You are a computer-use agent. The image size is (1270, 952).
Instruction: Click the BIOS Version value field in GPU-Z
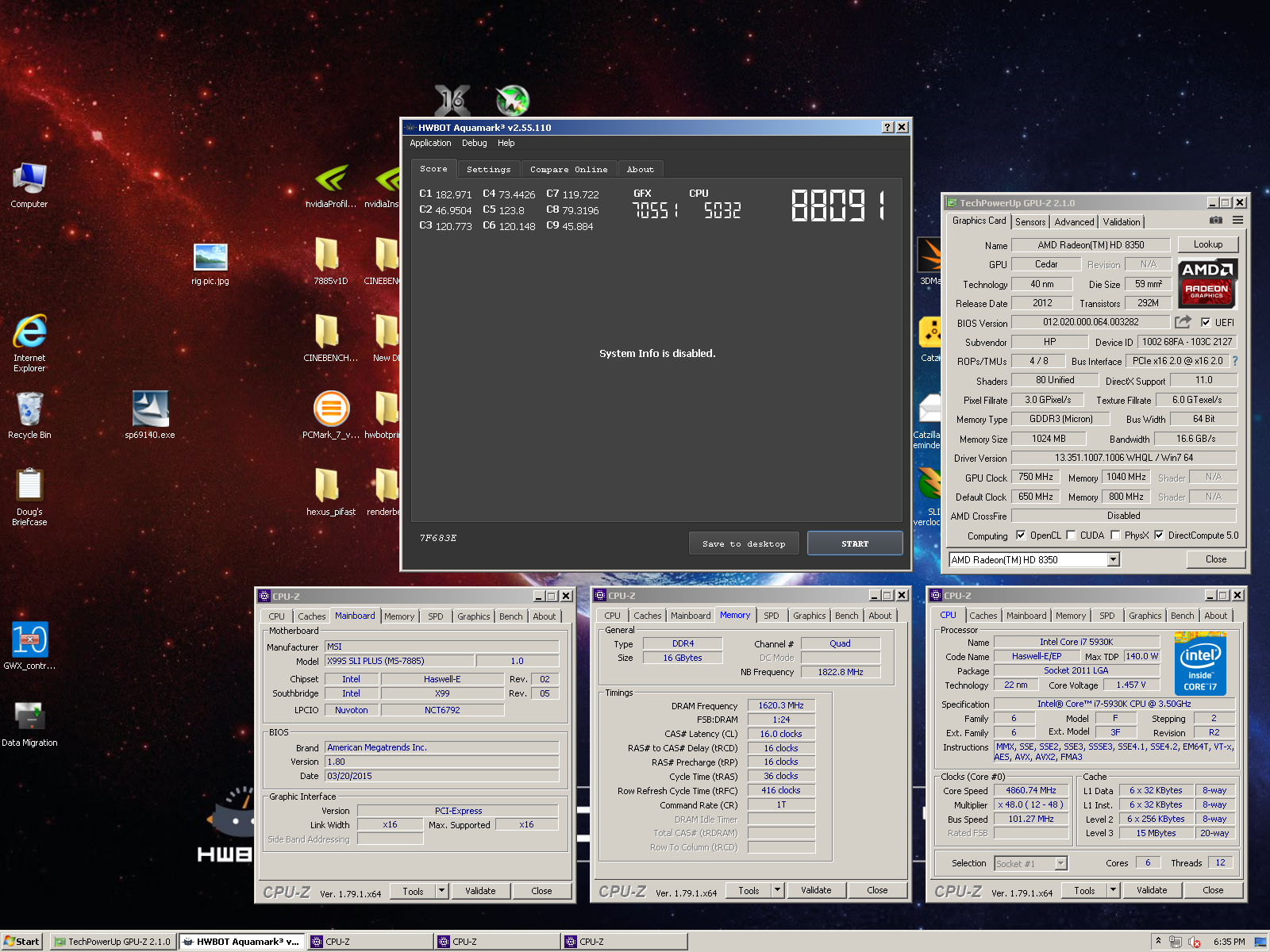point(1091,322)
